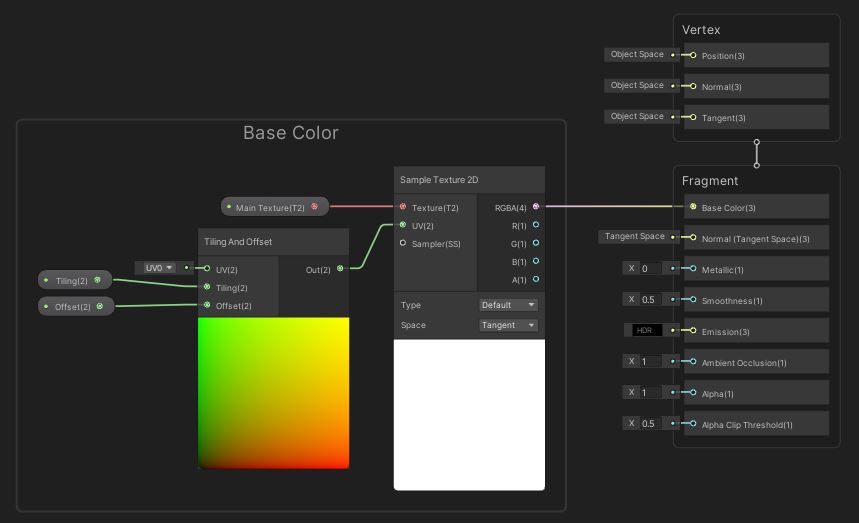Click the Object Space label beside Position(3)
The height and width of the screenshot is (523, 859).
pos(637,54)
